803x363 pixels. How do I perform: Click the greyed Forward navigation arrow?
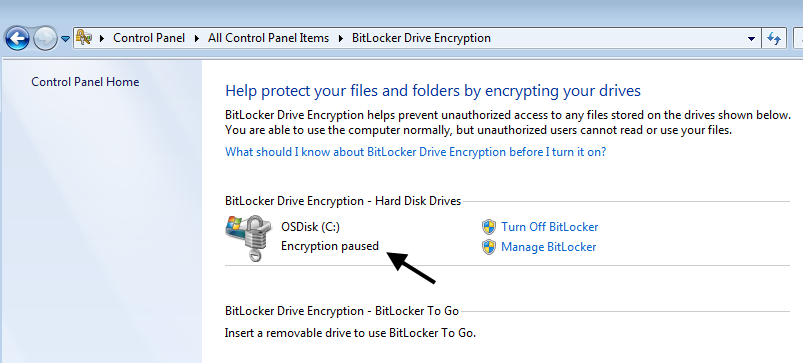click(46, 38)
